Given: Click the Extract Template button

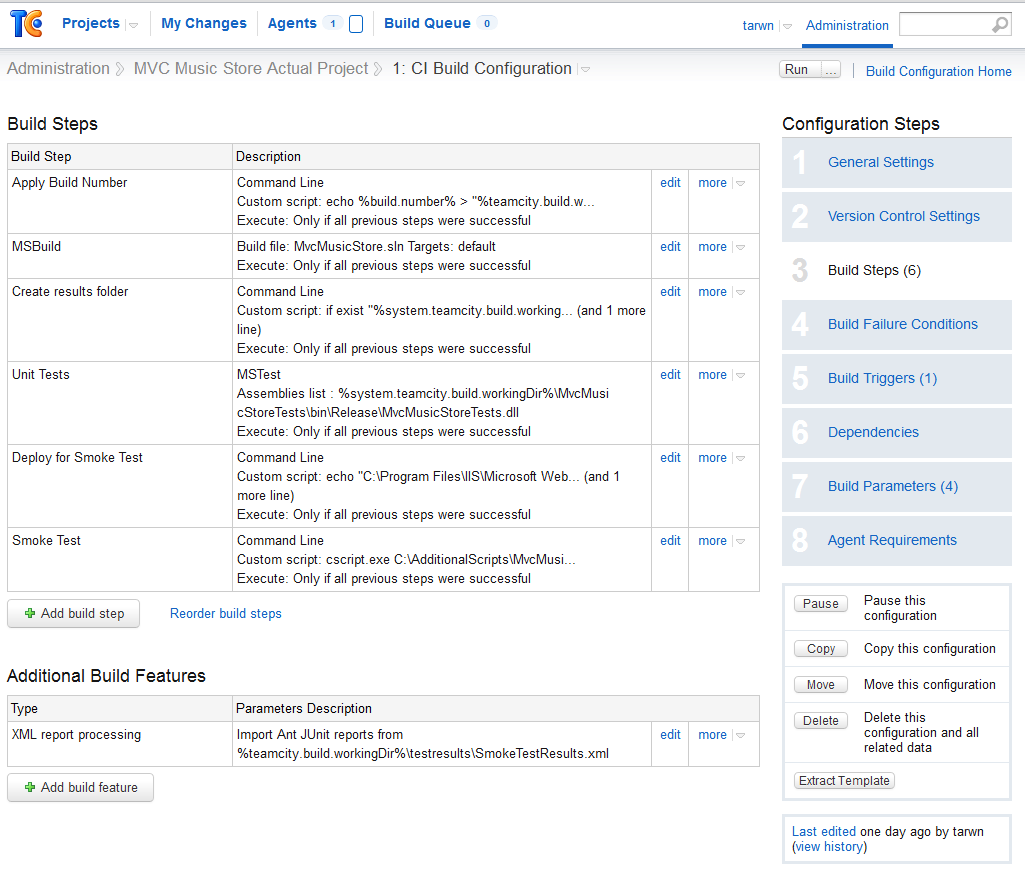Looking at the screenshot, I should coord(844,780).
